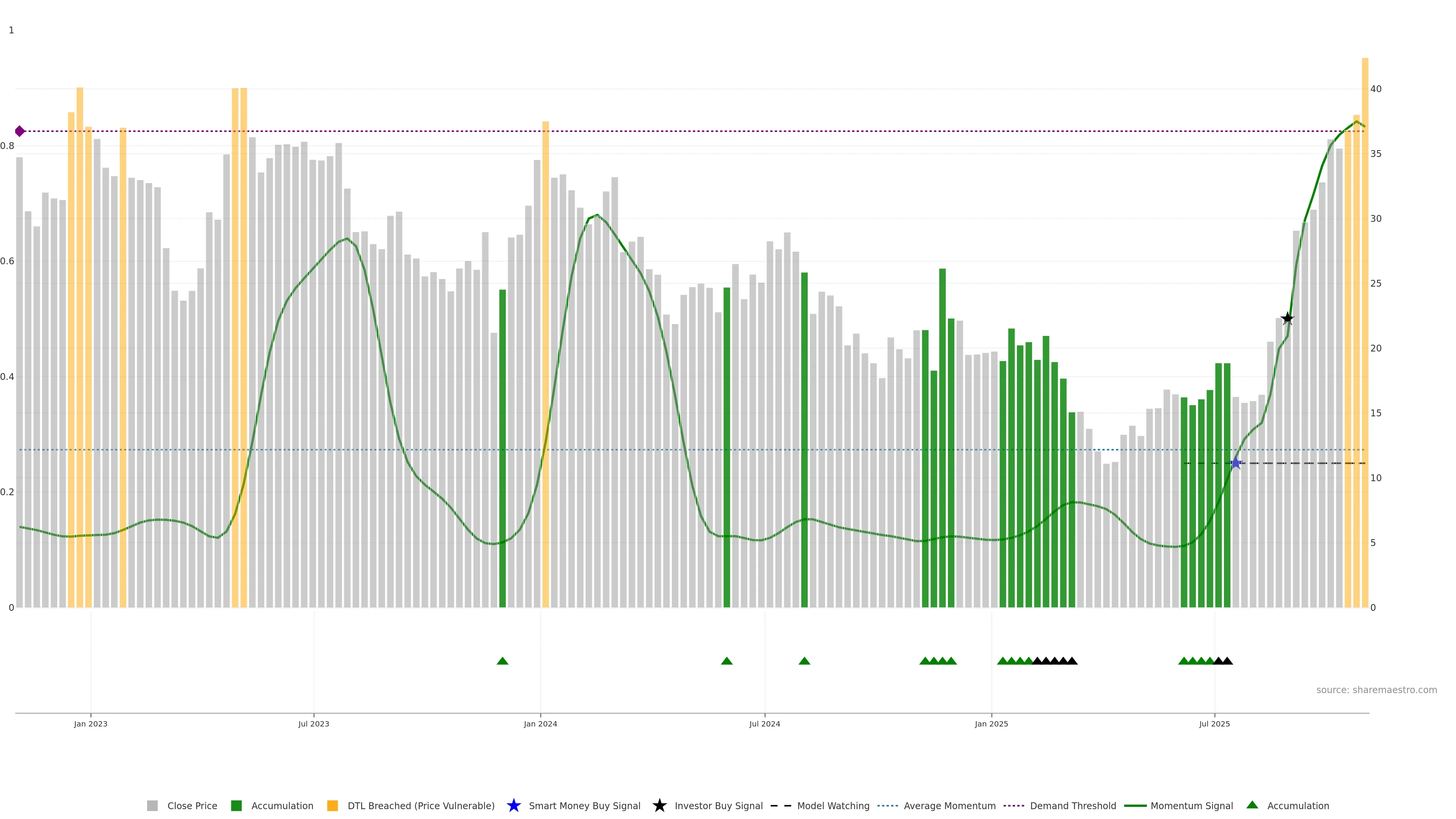This screenshot has height=819, width=1456.
Task: Click the Jan 2024 axis label
Action: [x=540, y=724]
